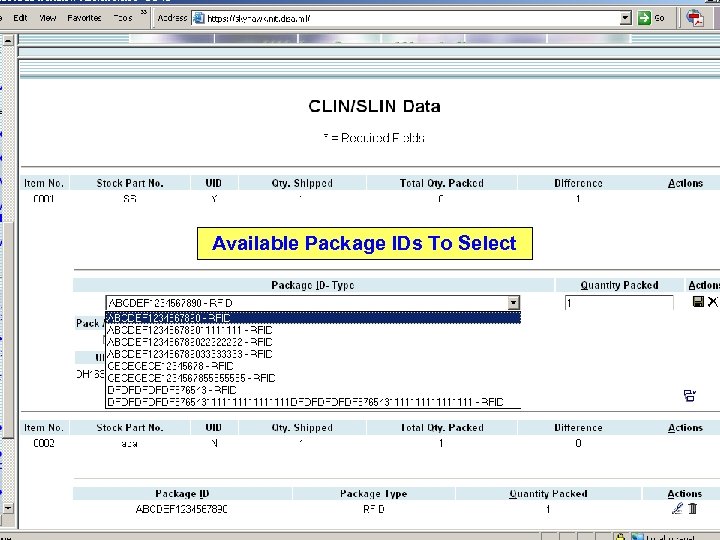Click the Package ID-Type column header
Viewport: 720px width, 540px height.
(313, 285)
